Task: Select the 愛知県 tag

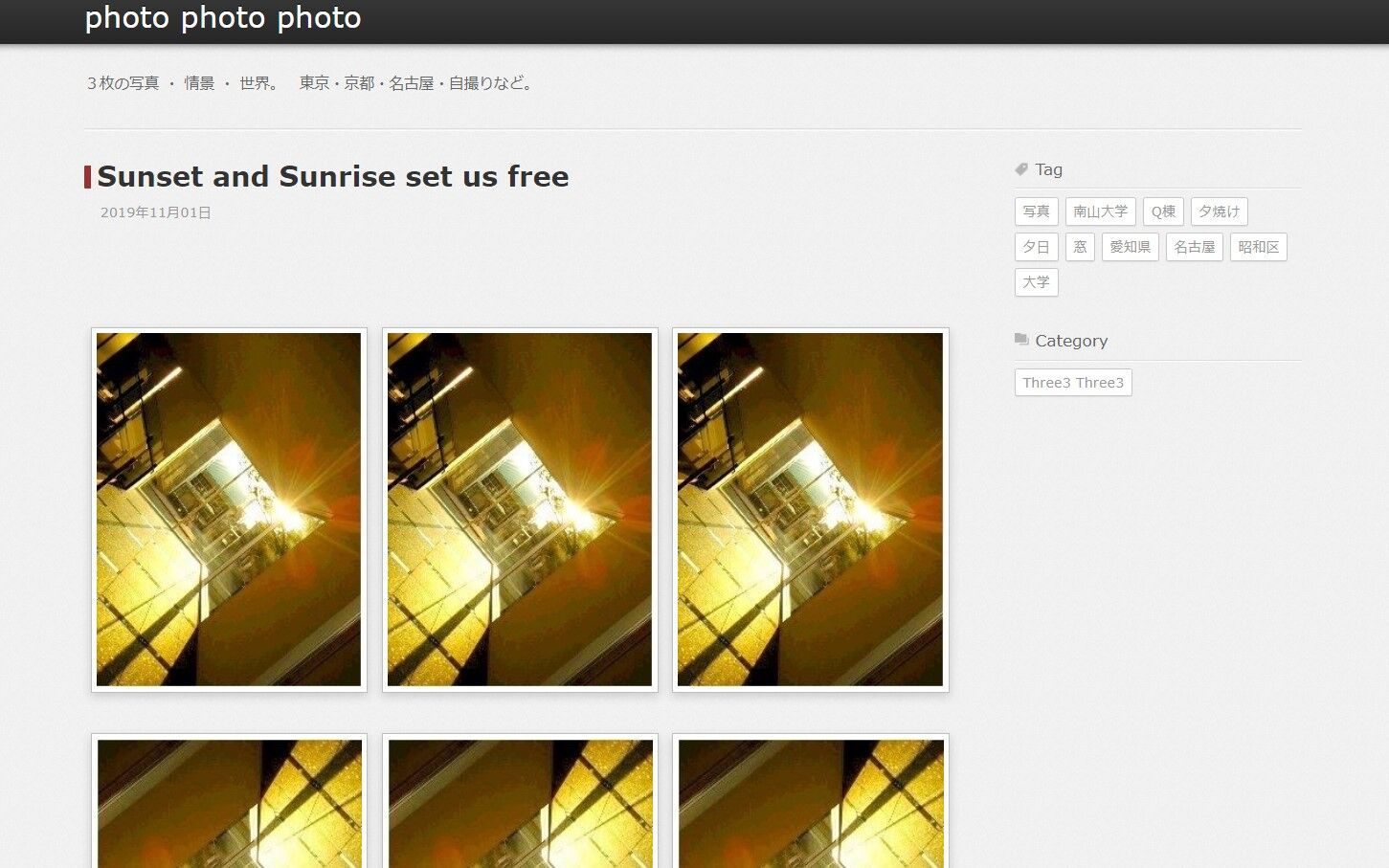Action: coord(1130,247)
